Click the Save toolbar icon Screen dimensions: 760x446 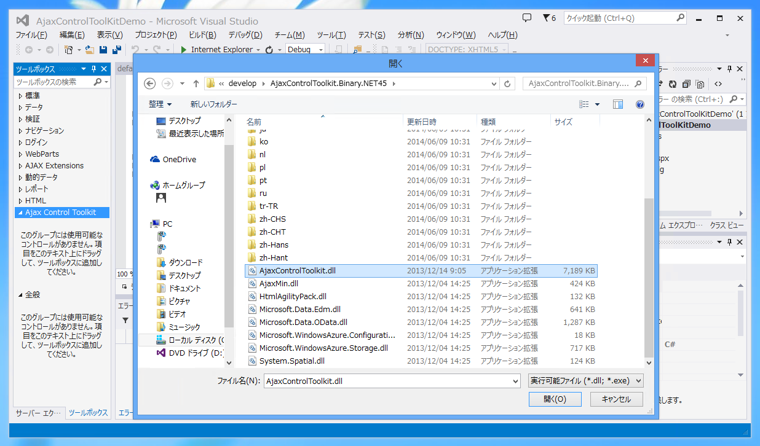[x=103, y=49]
